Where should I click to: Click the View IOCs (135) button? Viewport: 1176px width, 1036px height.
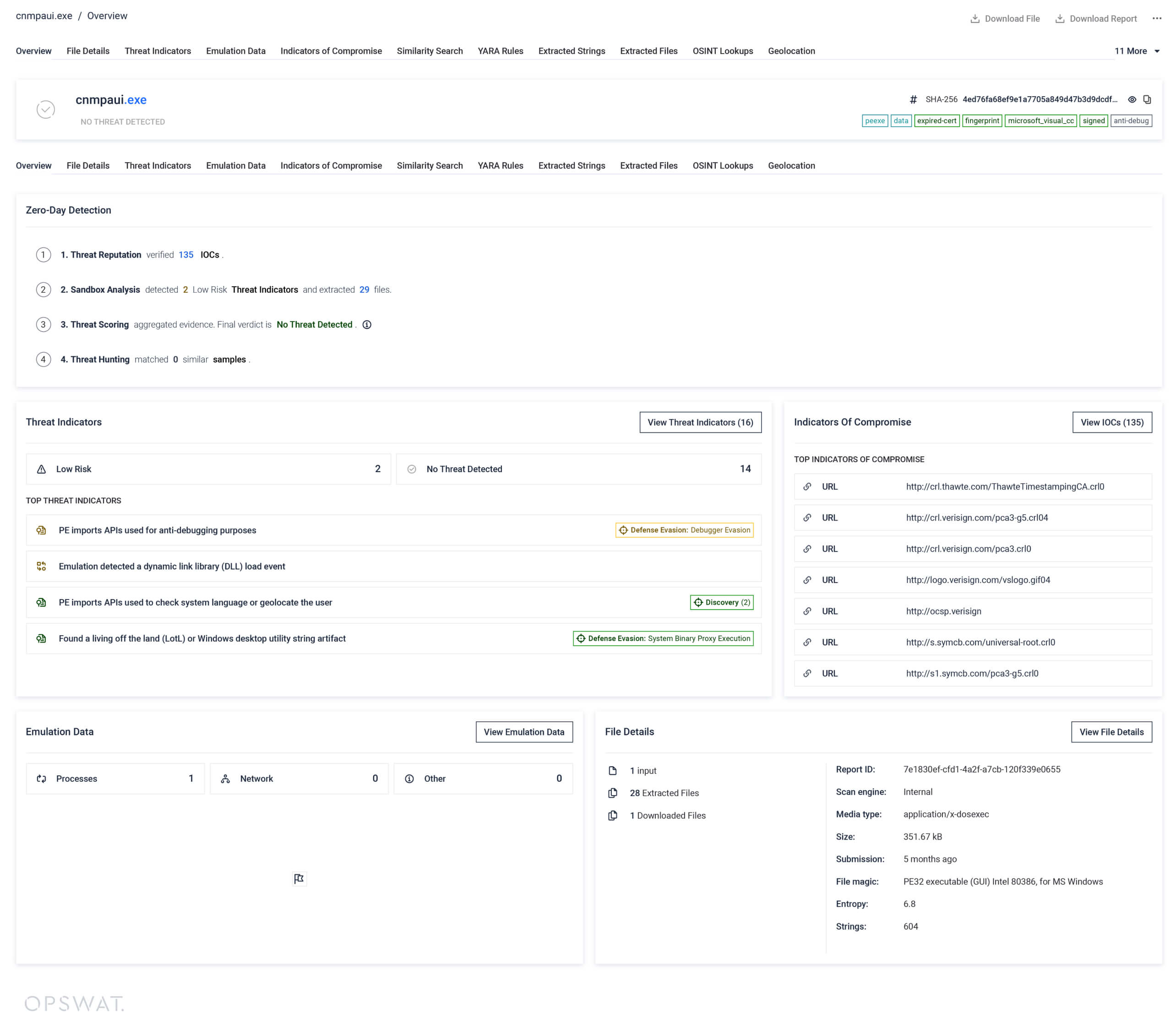pos(1111,422)
